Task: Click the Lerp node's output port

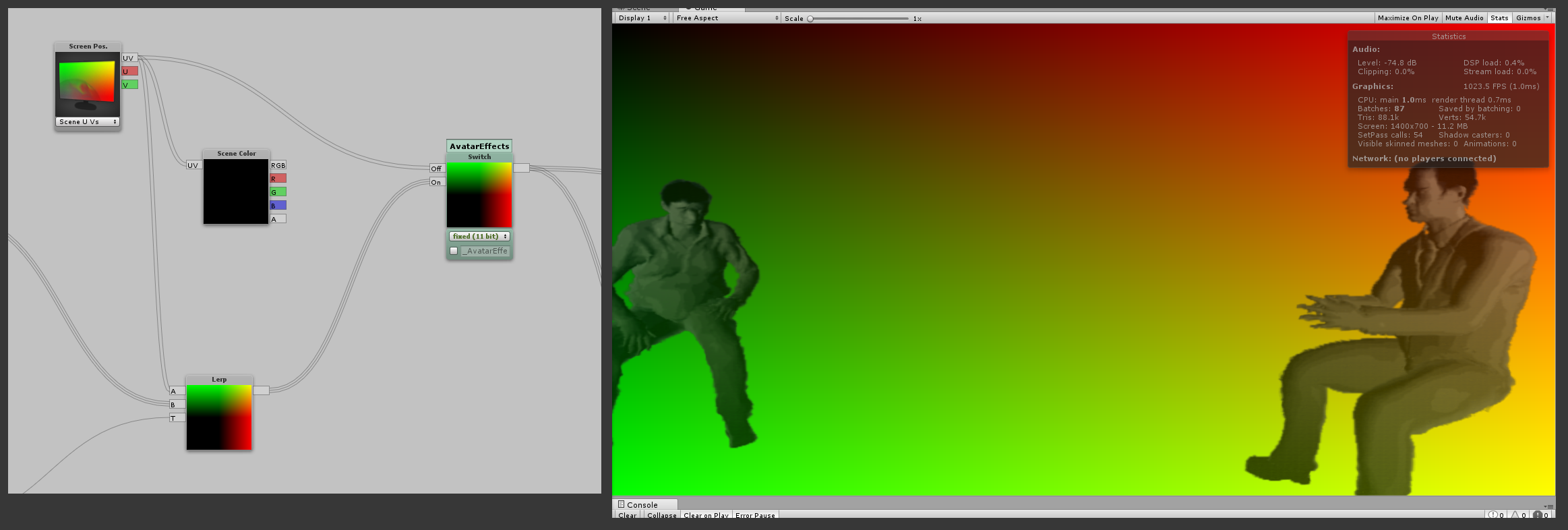Action: click(x=261, y=390)
